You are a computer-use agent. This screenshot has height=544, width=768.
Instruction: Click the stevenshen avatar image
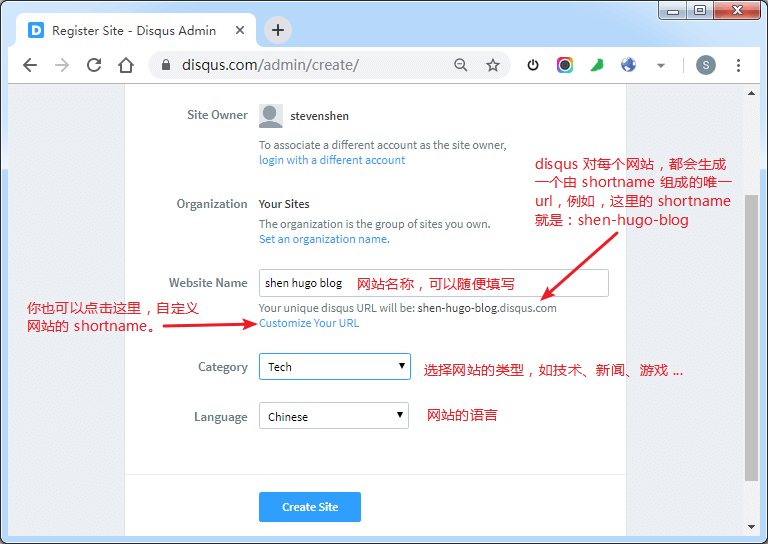pos(270,116)
